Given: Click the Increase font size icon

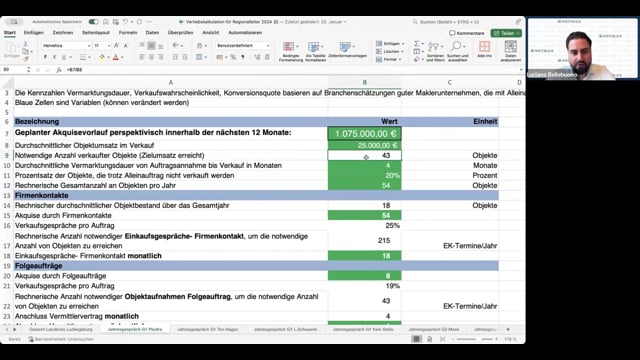Looking at the screenshot, I should tap(117, 46).
